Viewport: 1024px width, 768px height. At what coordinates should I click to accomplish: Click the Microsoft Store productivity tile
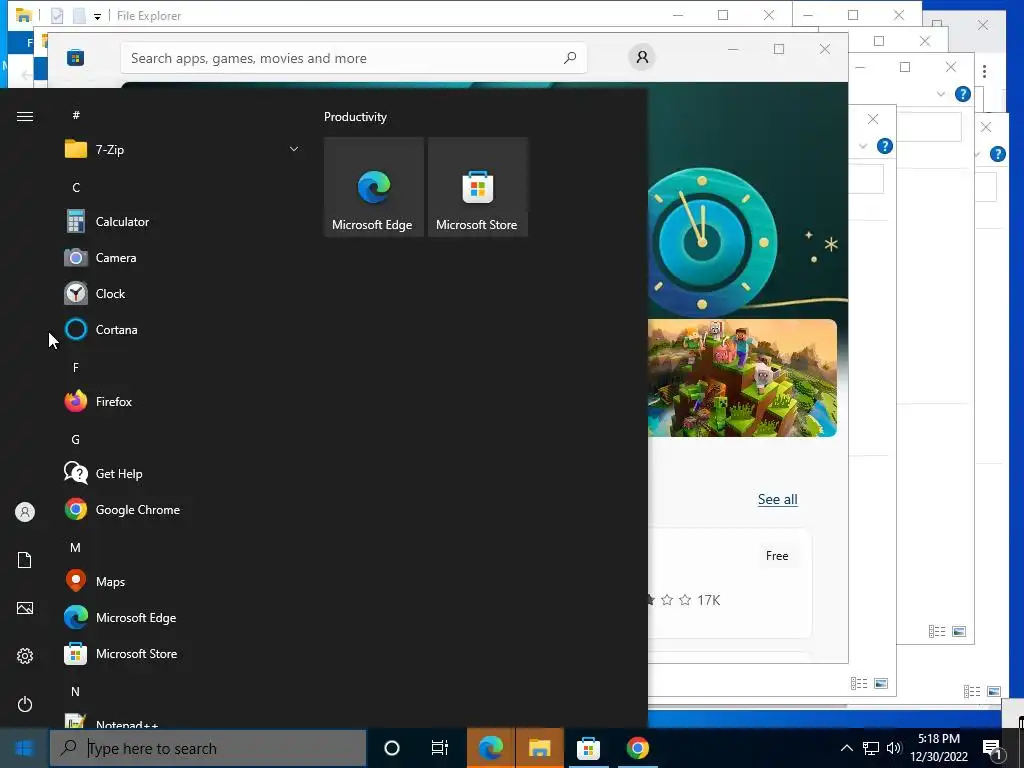click(477, 187)
